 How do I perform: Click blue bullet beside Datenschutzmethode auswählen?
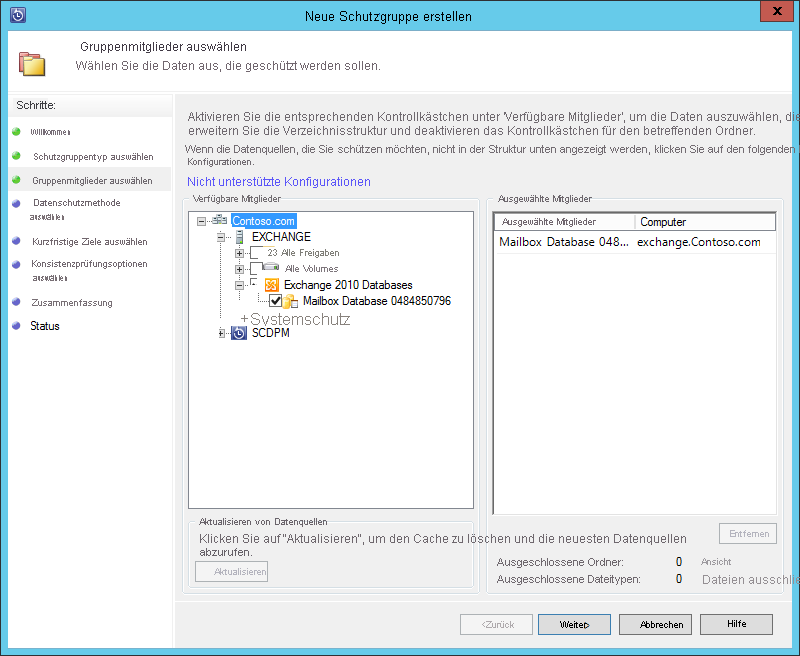[16, 203]
